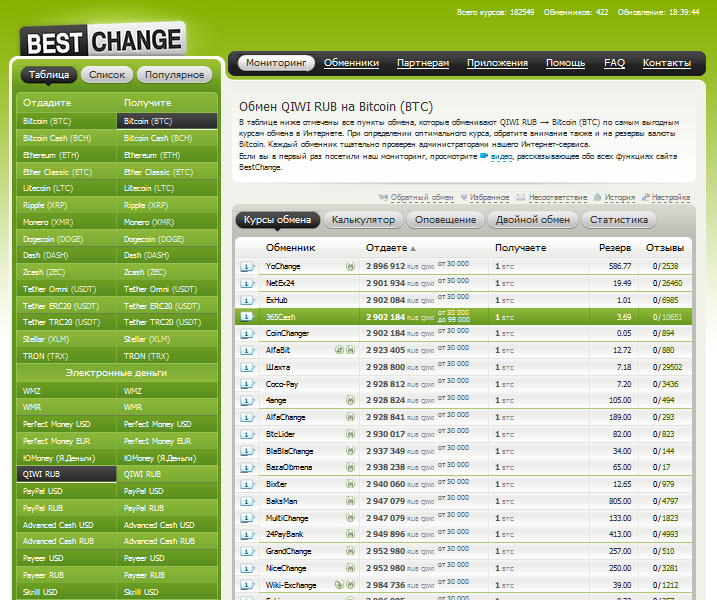Go to Обменники in top navigation
717x600 pixels.
click(x=351, y=63)
